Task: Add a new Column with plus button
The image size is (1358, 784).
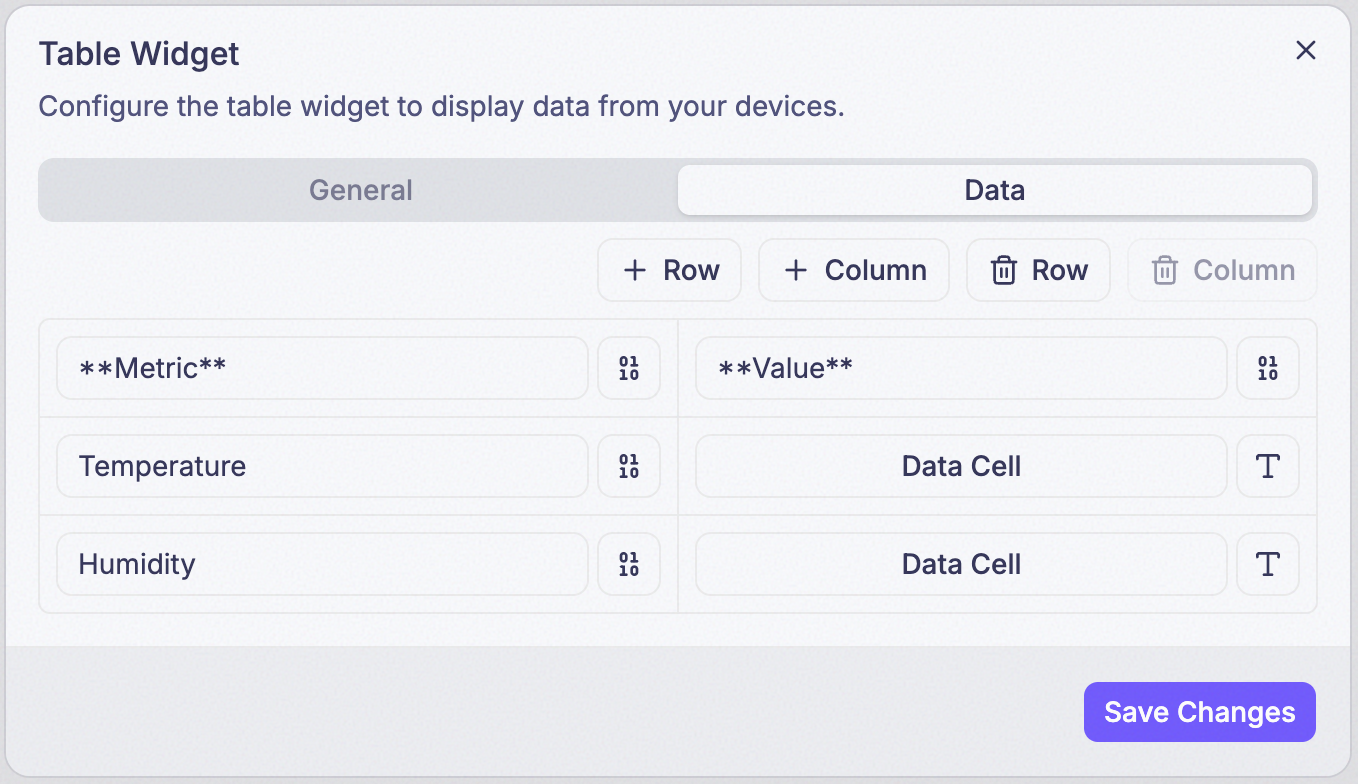Action: 854,270
